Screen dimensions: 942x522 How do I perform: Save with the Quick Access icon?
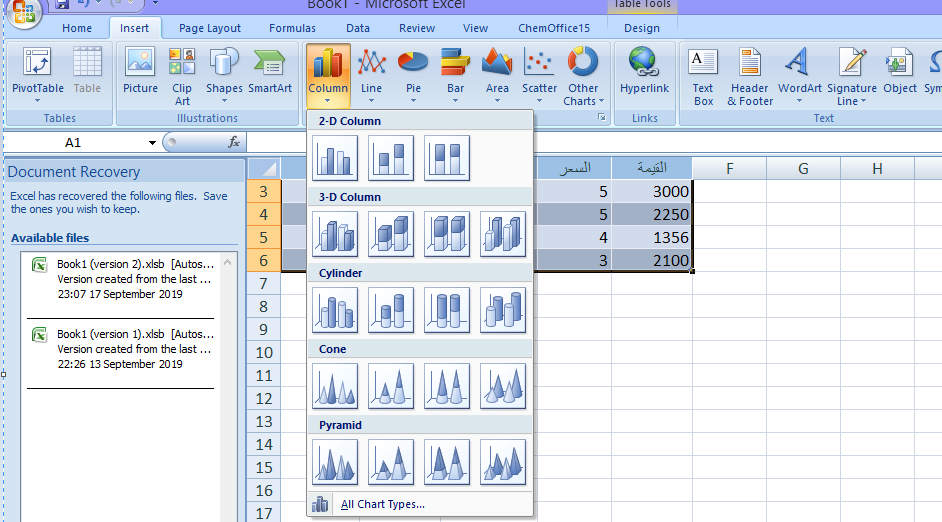pyautogui.click(x=62, y=4)
